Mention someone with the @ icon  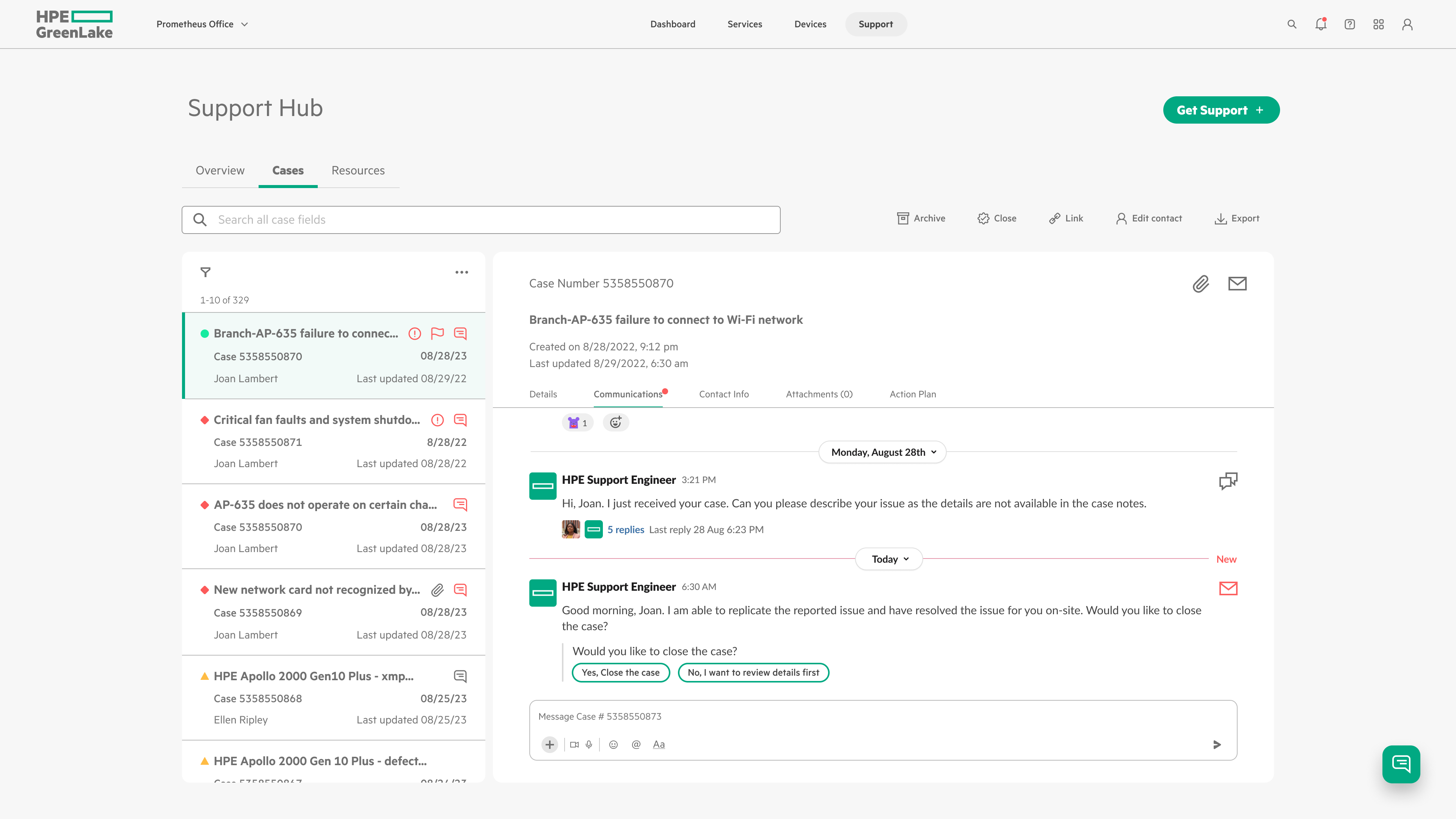coord(636,744)
